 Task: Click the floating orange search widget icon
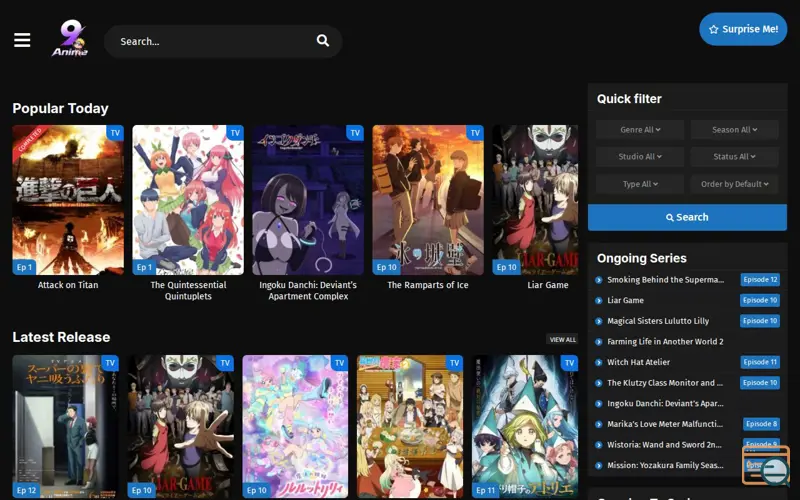(766, 465)
